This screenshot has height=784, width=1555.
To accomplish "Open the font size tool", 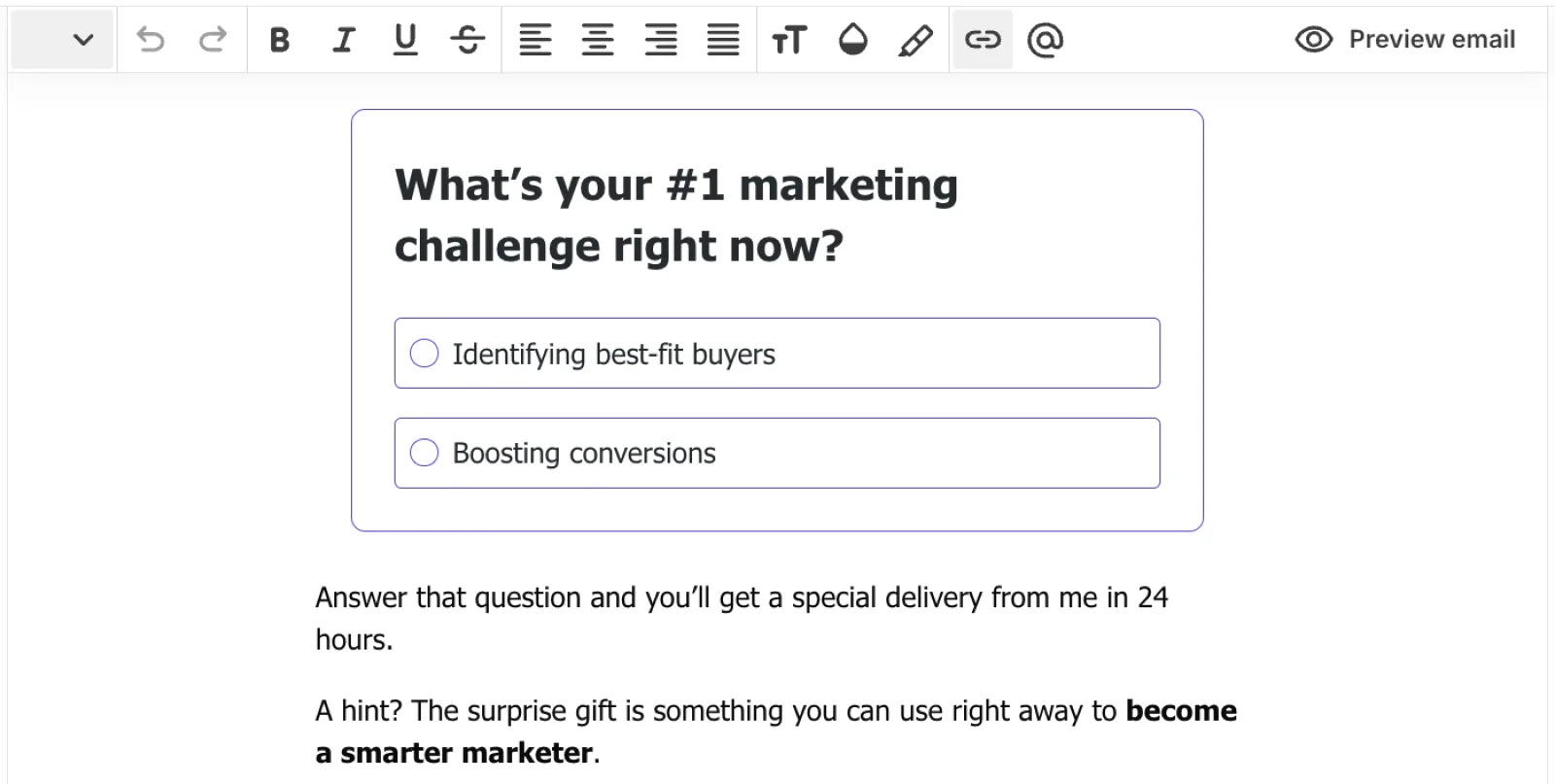I will (x=789, y=40).
